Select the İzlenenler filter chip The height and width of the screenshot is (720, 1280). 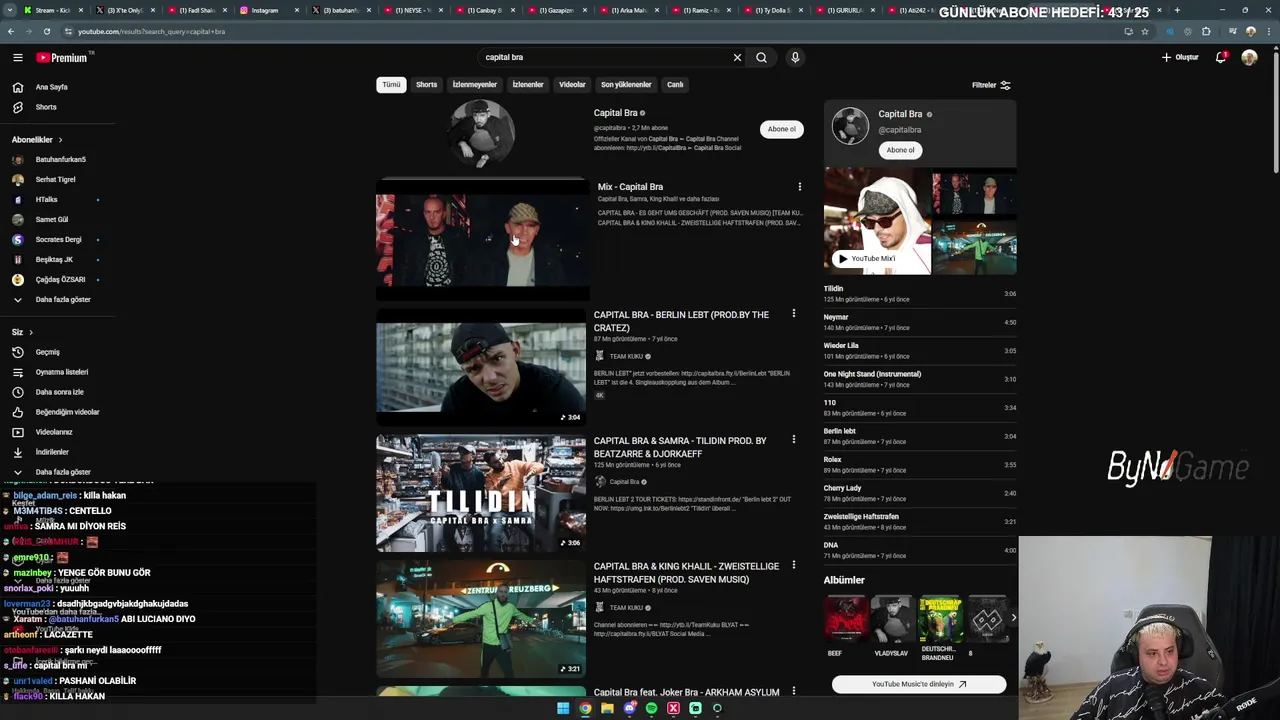click(528, 85)
